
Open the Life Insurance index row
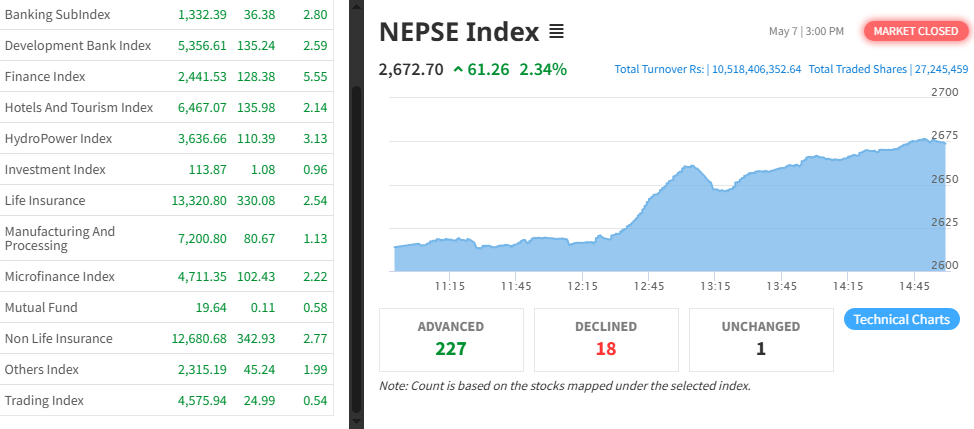tap(45, 201)
